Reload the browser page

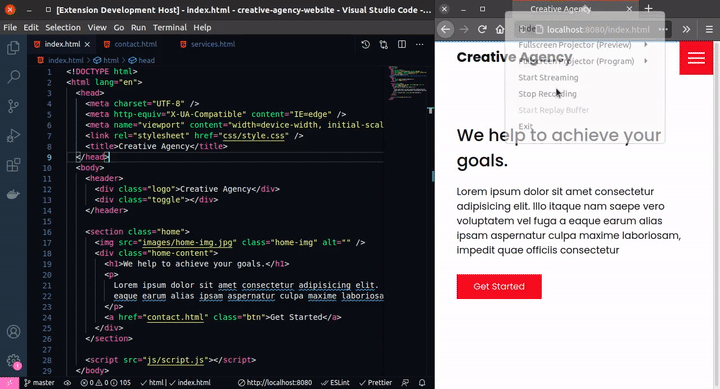click(482, 29)
